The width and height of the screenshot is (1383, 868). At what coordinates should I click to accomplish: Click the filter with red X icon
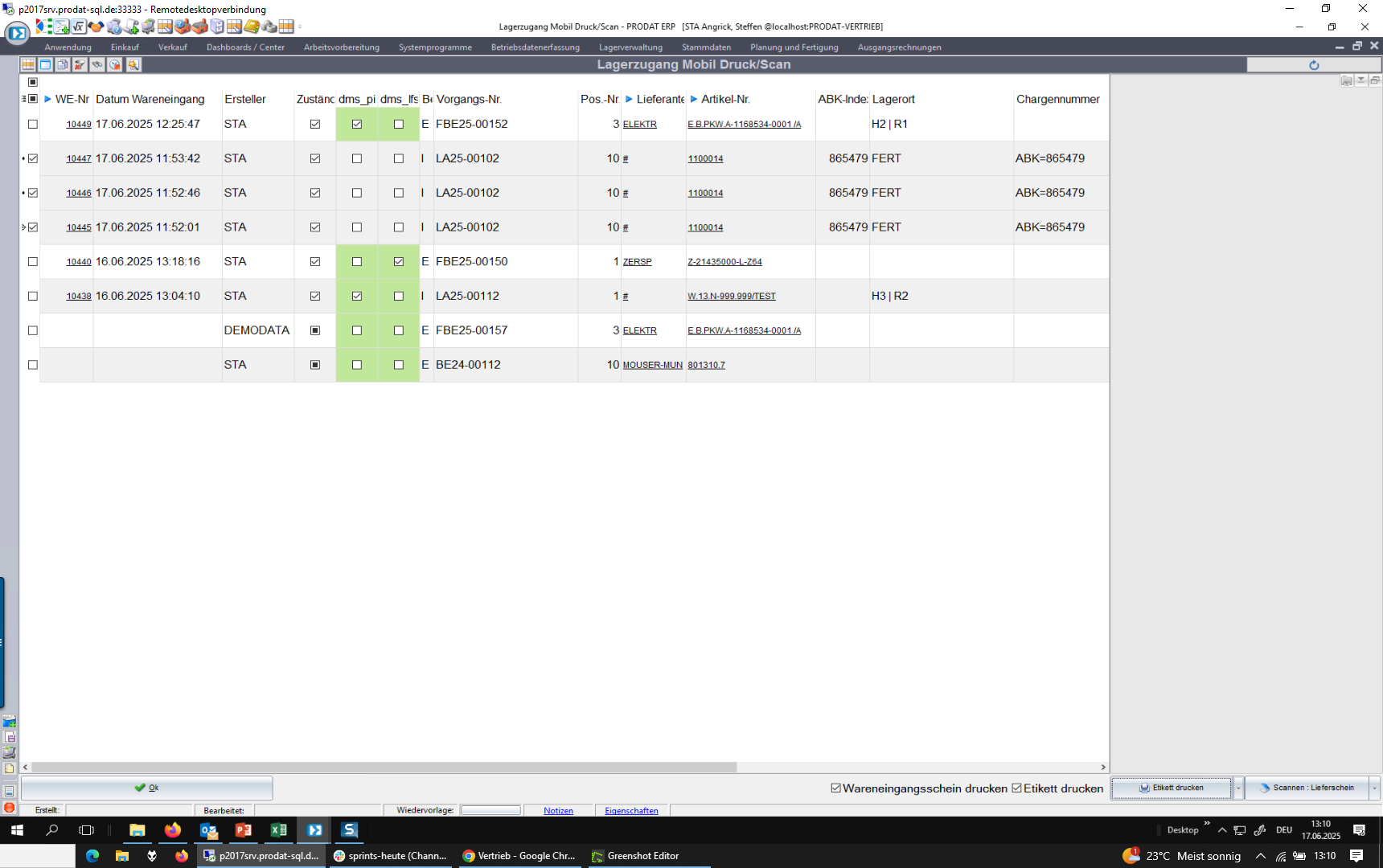click(x=80, y=64)
